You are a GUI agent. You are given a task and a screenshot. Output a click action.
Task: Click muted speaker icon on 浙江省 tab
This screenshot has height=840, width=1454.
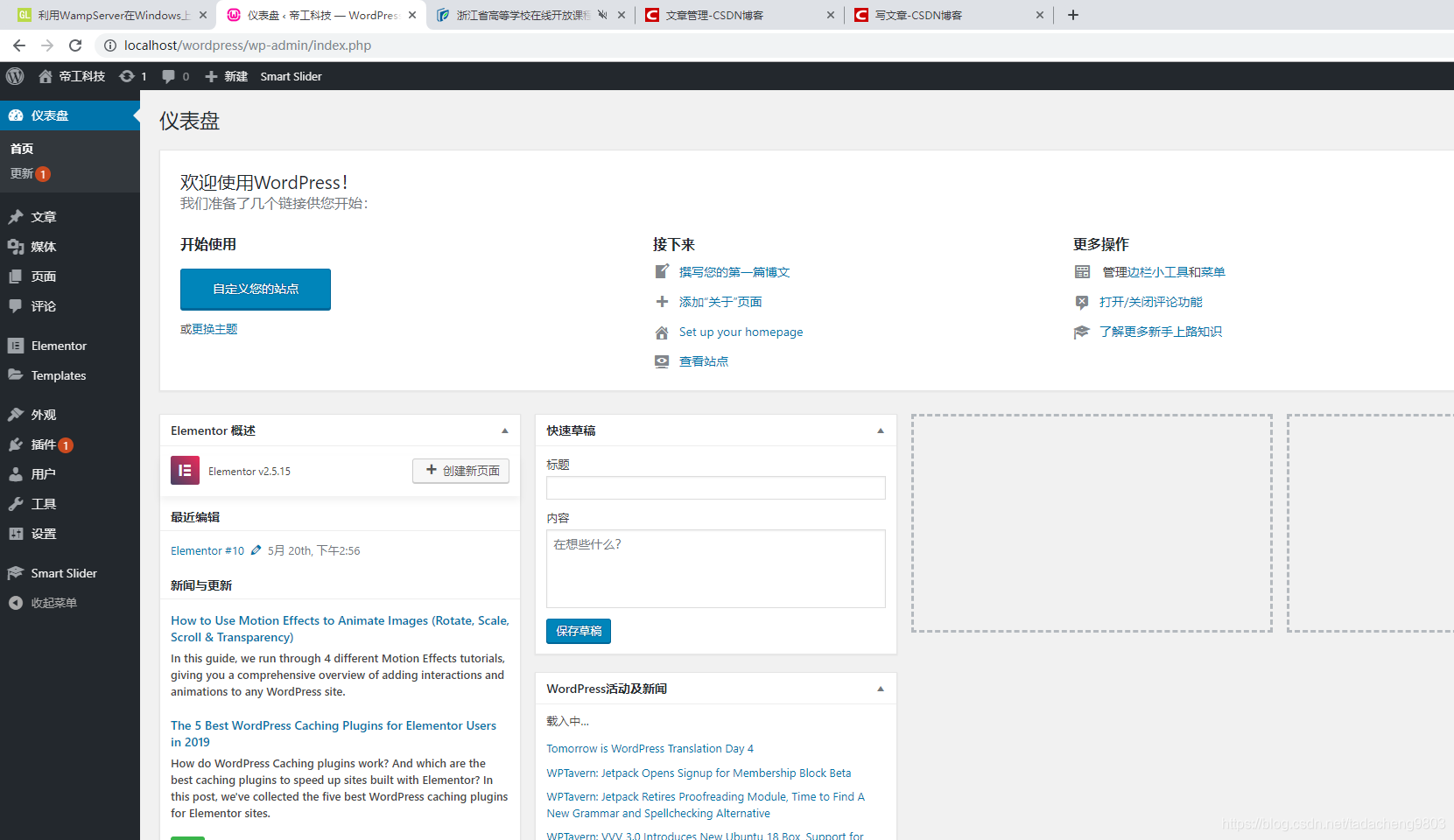pos(602,15)
